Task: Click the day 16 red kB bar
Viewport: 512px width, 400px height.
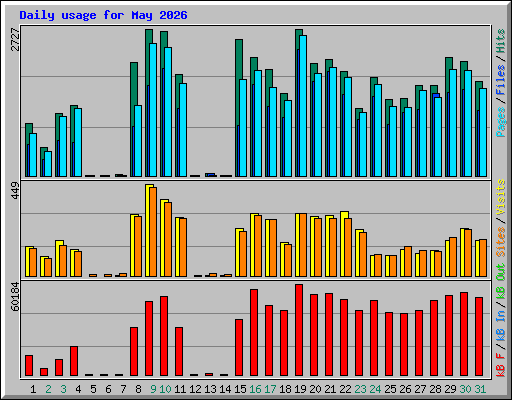Action: click(x=254, y=333)
